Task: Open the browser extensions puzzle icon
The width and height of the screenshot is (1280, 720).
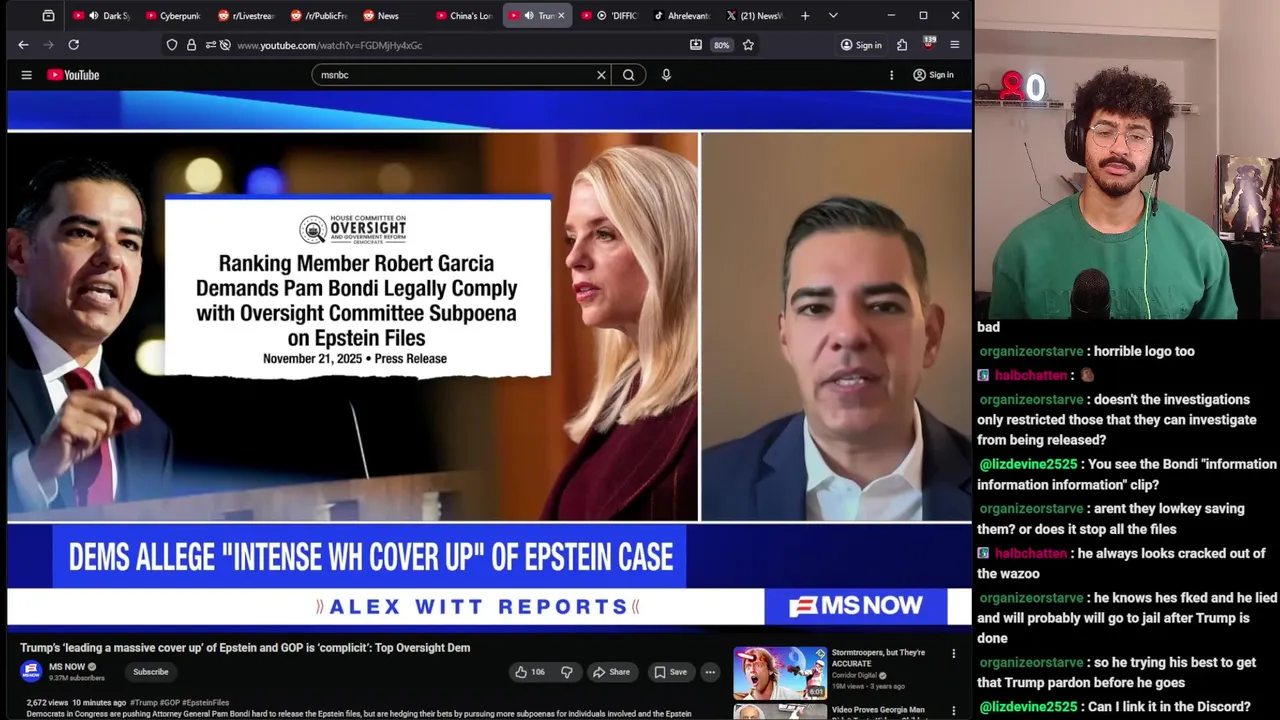Action: click(x=902, y=45)
